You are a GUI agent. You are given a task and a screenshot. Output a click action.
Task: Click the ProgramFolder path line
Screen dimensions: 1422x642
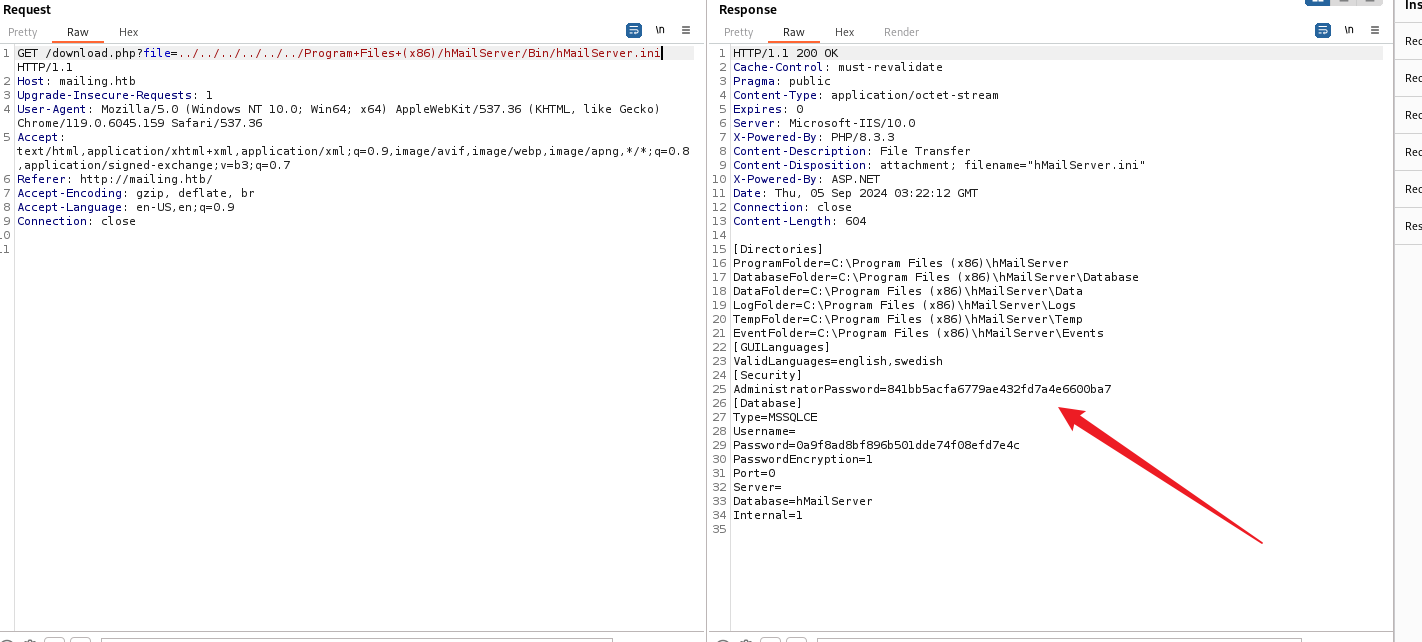point(901,263)
